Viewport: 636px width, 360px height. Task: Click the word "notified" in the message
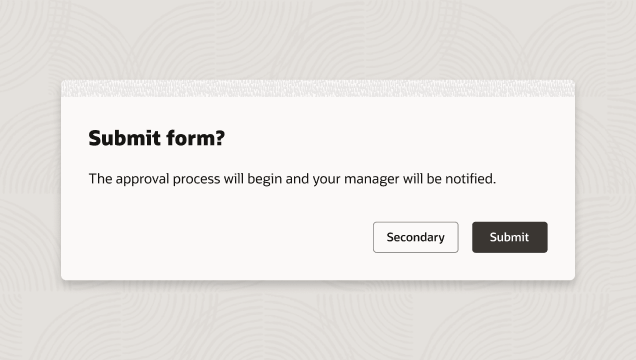point(469,179)
